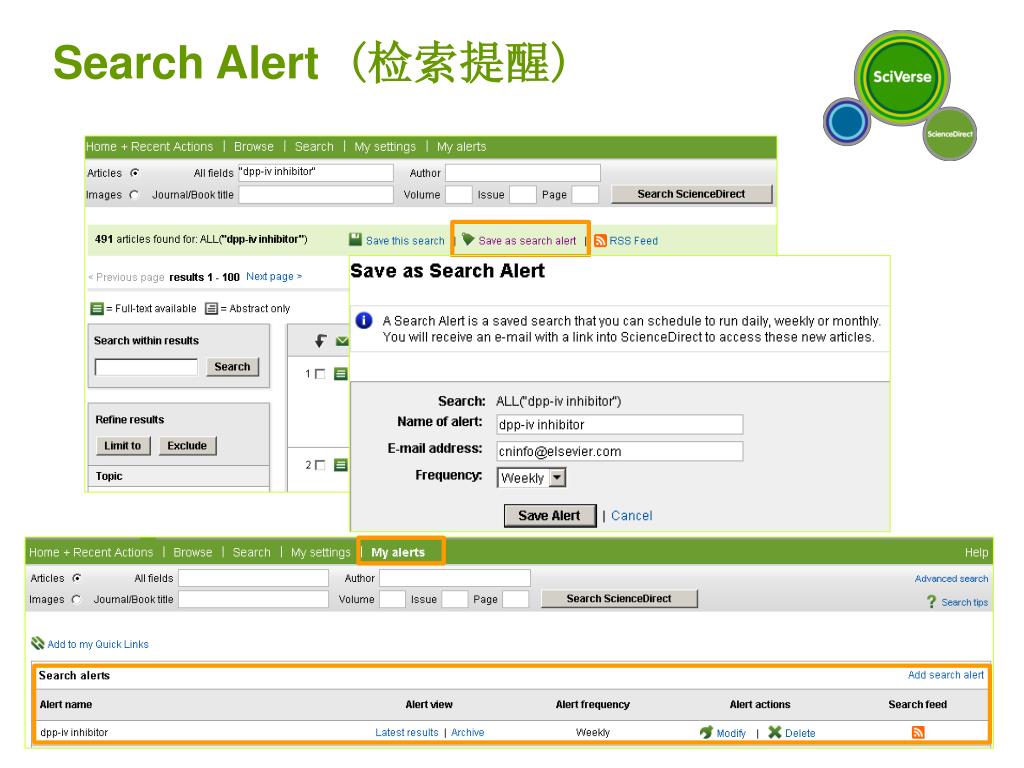Screen dimensions: 1024x768
Task: Click full-text icon for result 1
Action: point(341,374)
